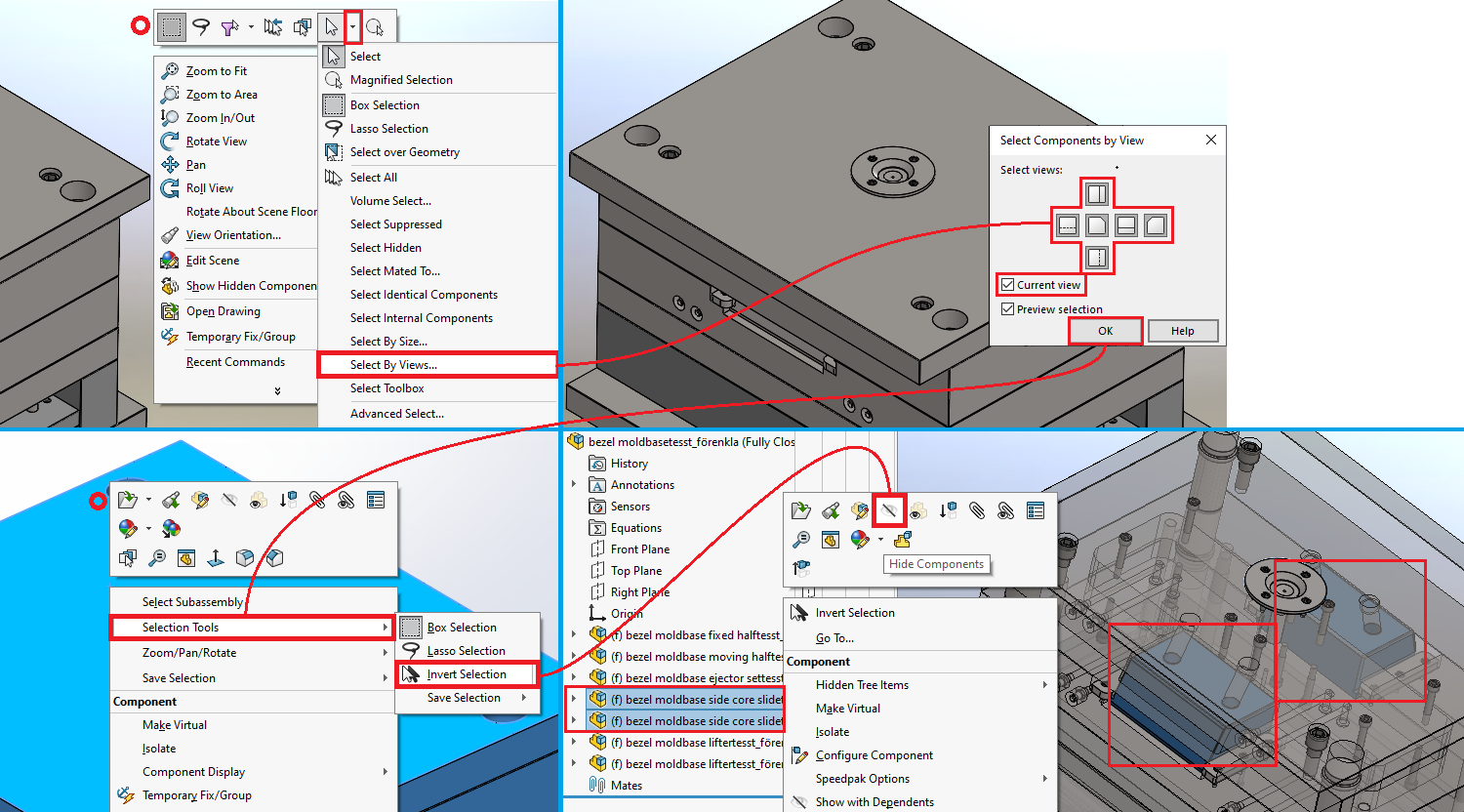
Task: Toggle the Preview selection checkbox
Action: coord(1008,309)
